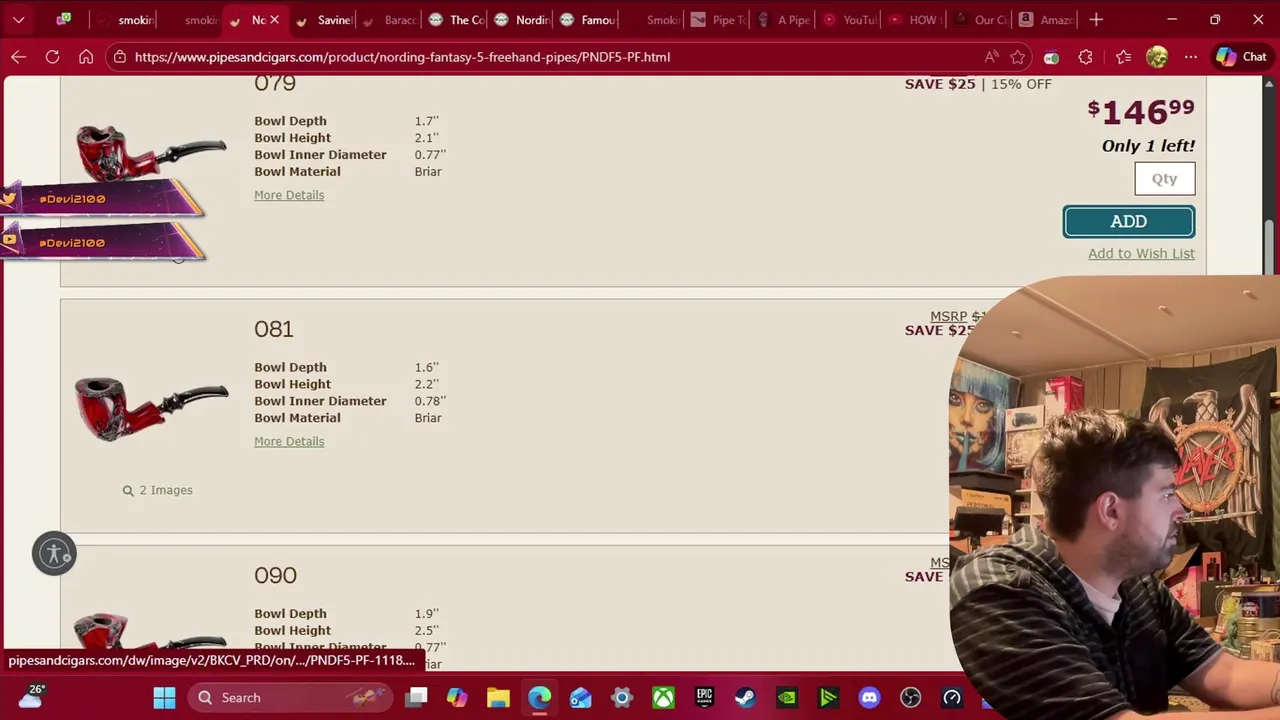Screen dimensions: 1280x720
Task: Toggle Read aloud in address bar
Action: pos(991,57)
